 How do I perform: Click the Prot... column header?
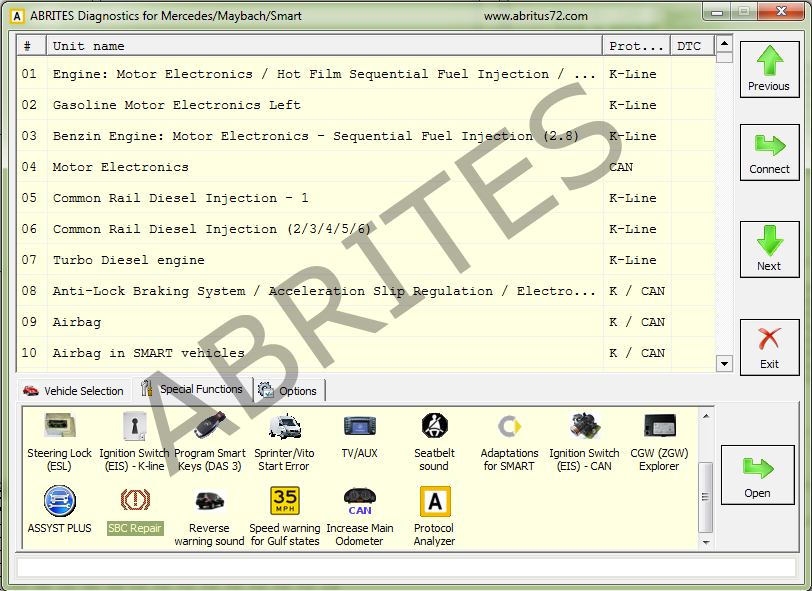(636, 46)
